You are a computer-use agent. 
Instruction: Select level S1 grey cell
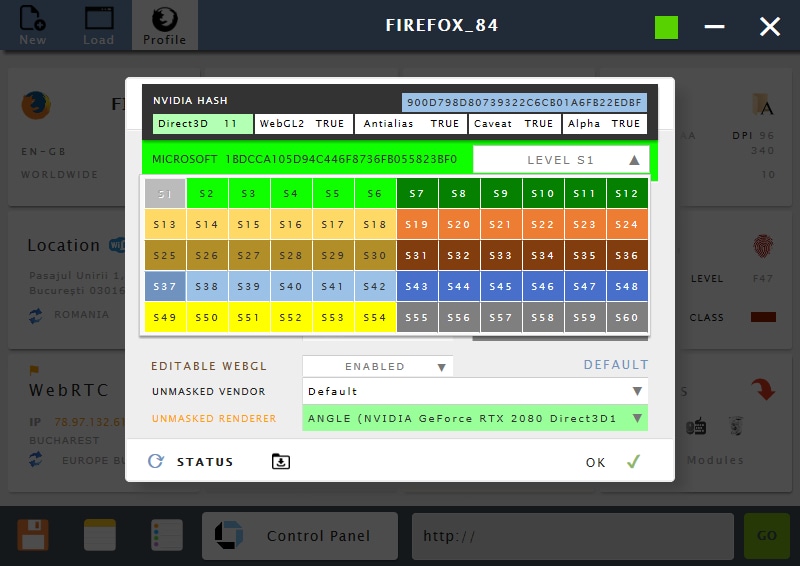click(165, 193)
